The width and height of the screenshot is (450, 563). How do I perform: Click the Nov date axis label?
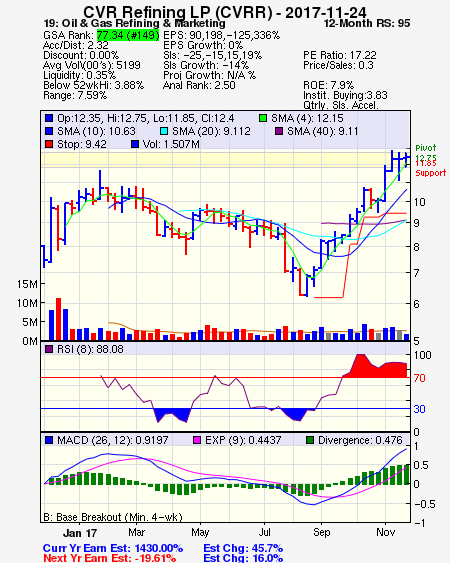[x=385, y=532]
